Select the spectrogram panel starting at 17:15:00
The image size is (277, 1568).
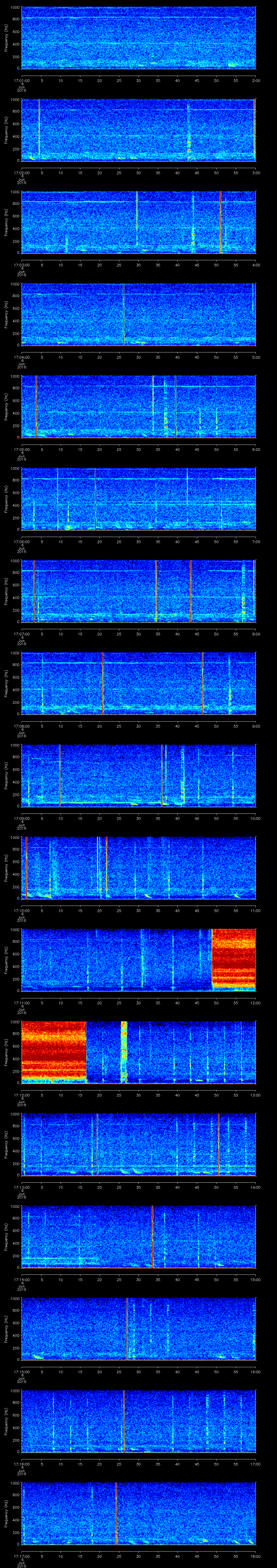139,1329
